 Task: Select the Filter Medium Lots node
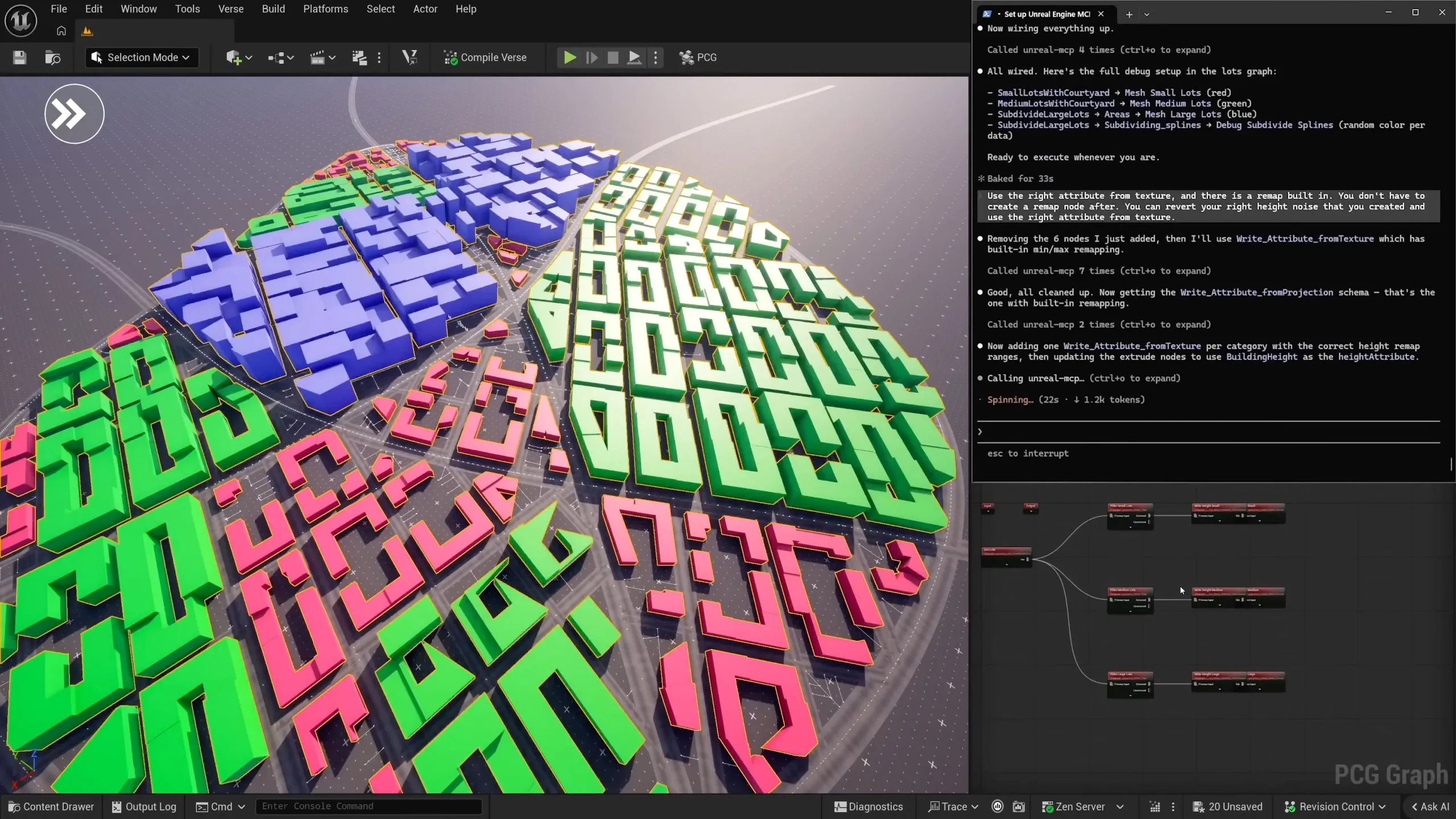coord(1130,600)
